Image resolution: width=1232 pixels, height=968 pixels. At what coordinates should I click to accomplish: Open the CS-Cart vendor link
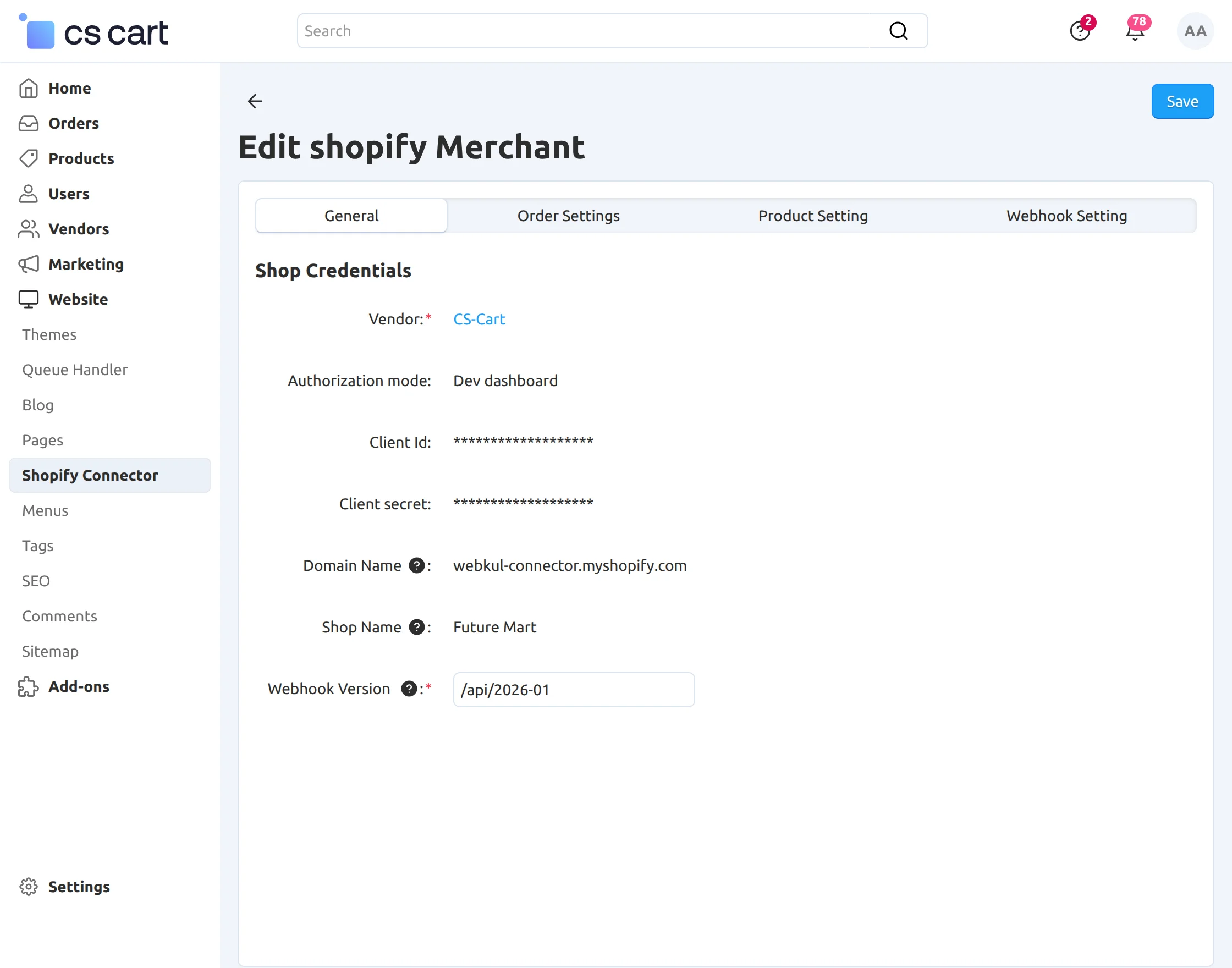click(479, 319)
